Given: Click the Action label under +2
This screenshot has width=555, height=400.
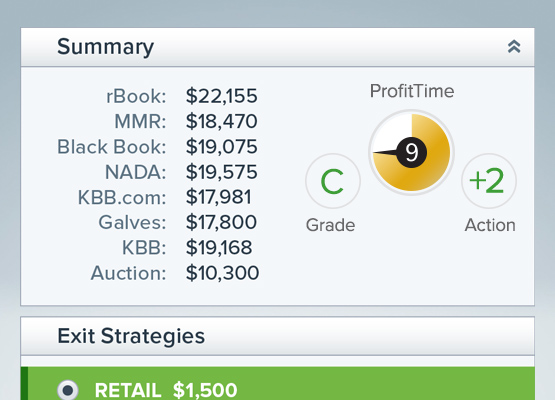Looking at the screenshot, I should tap(490, 225).
